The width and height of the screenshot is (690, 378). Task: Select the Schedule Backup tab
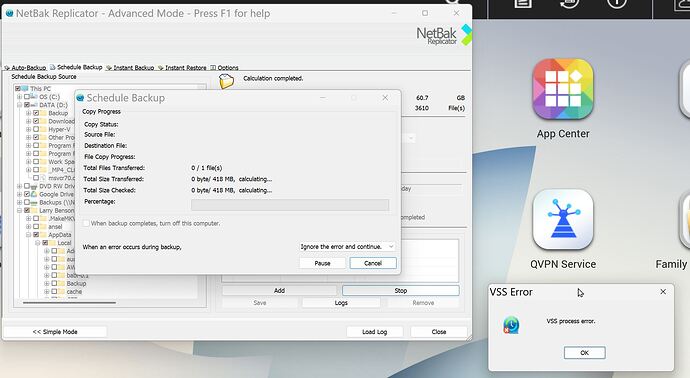point(76,67)
